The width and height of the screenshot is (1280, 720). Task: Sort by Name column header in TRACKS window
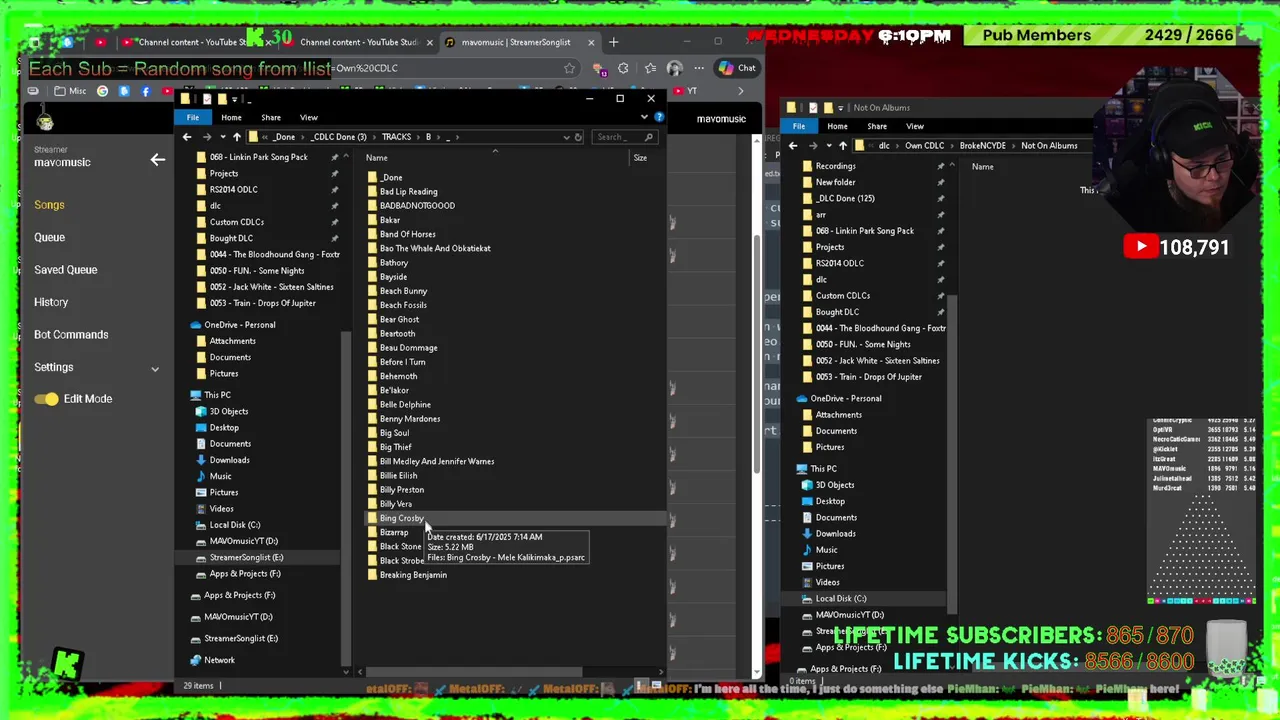[x=376, y=158]
